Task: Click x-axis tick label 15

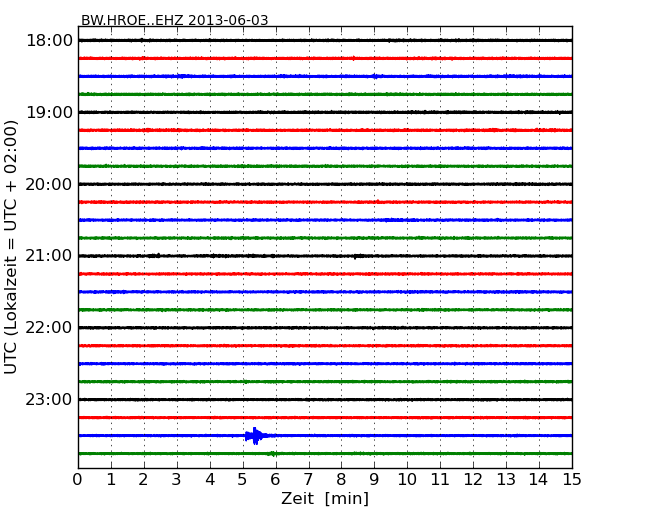Action: [572, 479]
